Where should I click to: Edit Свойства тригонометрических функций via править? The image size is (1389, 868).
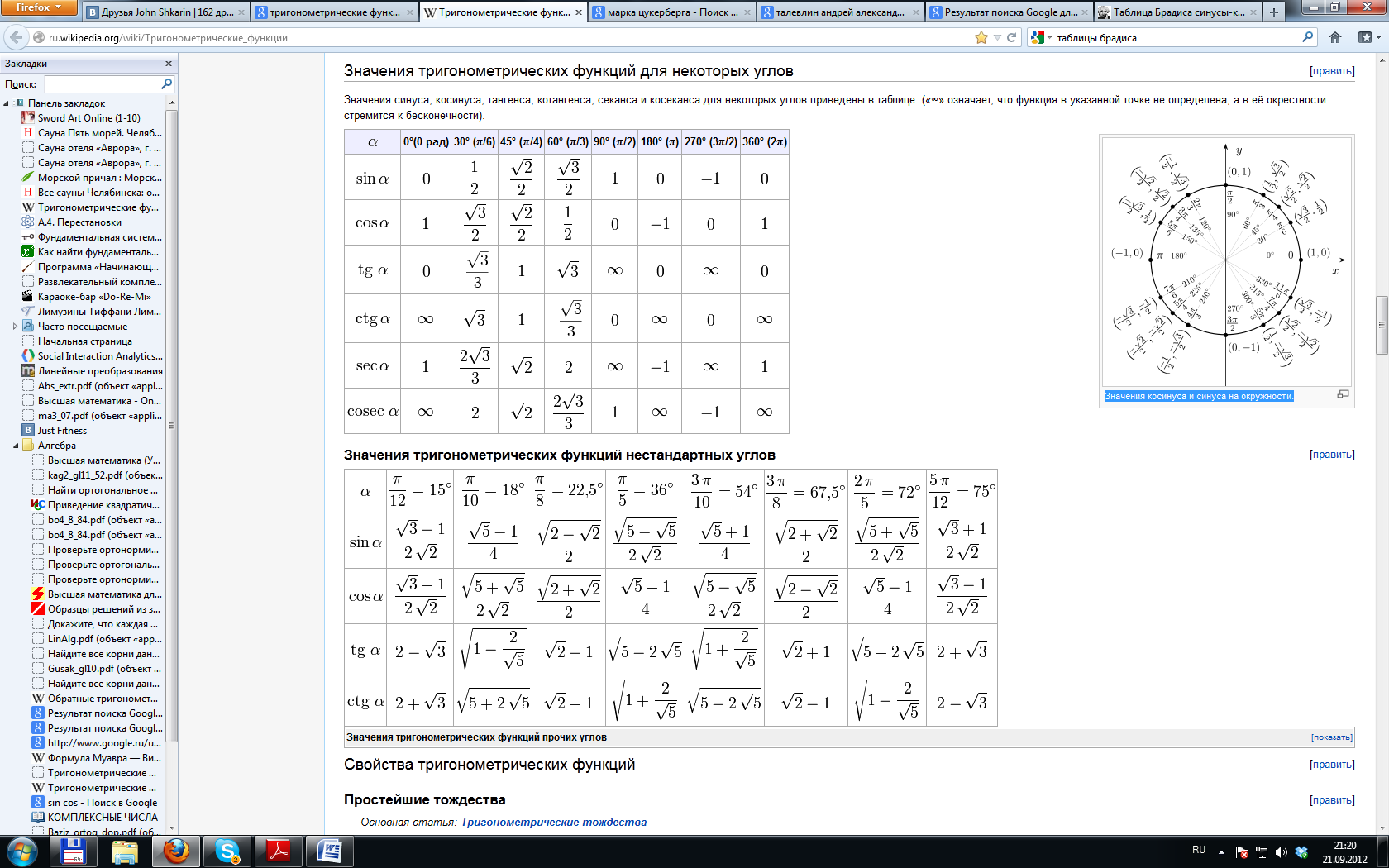1332,765
